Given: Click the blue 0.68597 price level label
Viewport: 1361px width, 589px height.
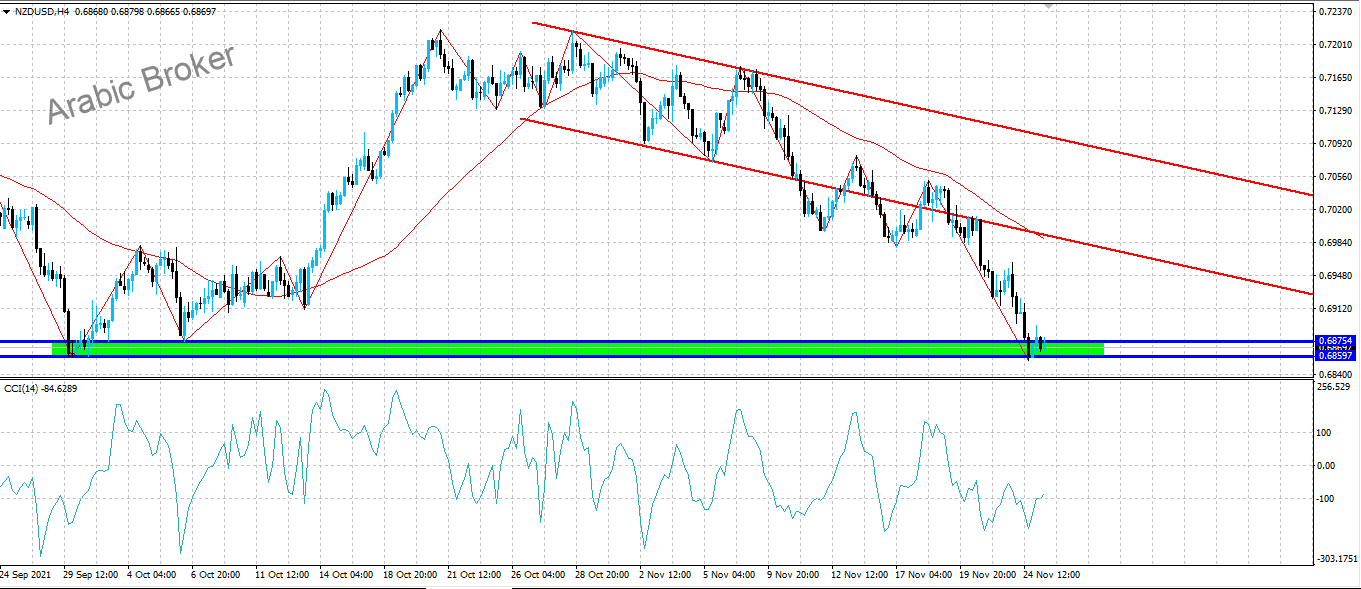Looking at the screenshot, I should coord(1335,355).
